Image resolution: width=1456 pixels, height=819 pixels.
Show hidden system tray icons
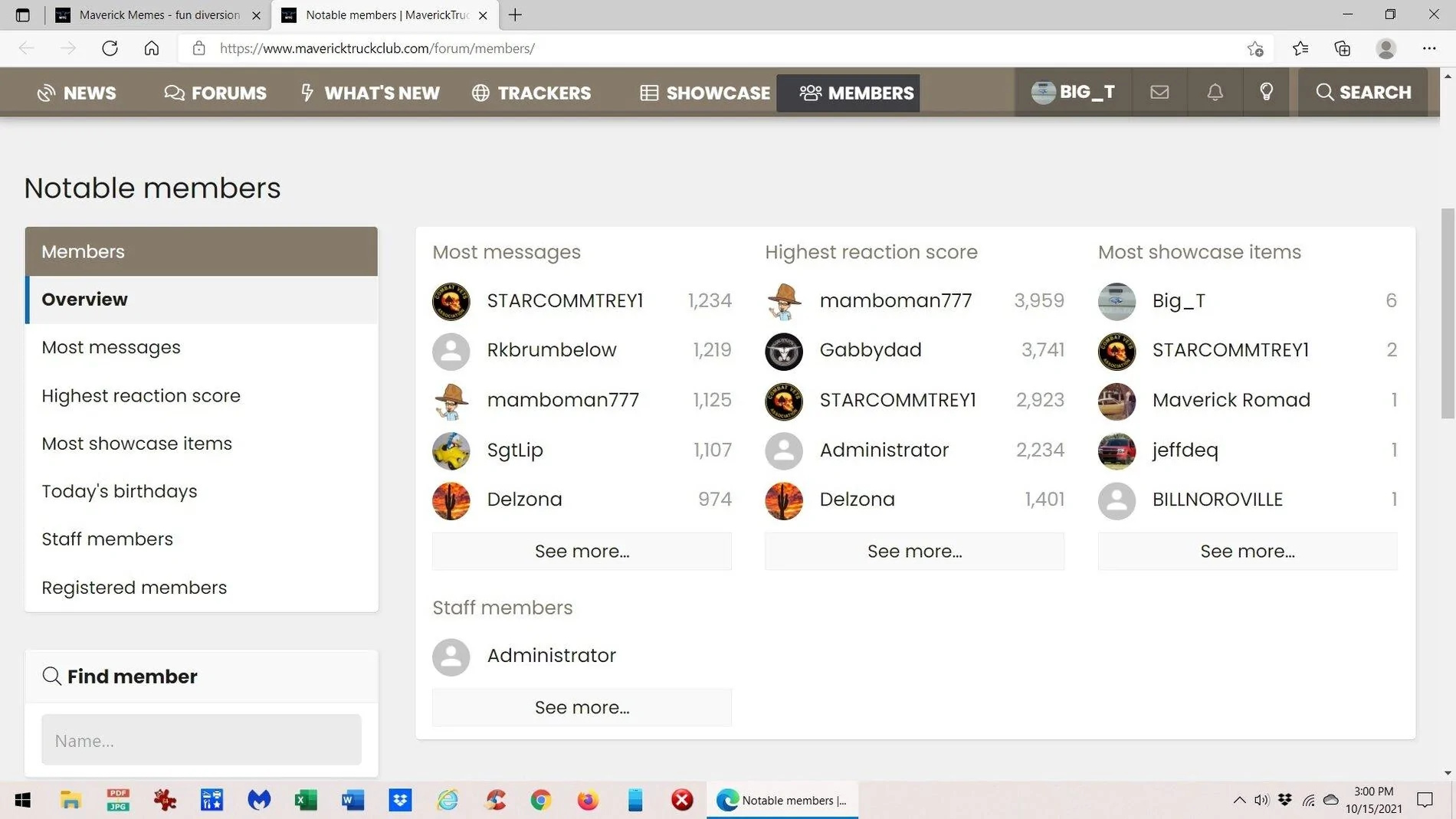coord(1239,800)
